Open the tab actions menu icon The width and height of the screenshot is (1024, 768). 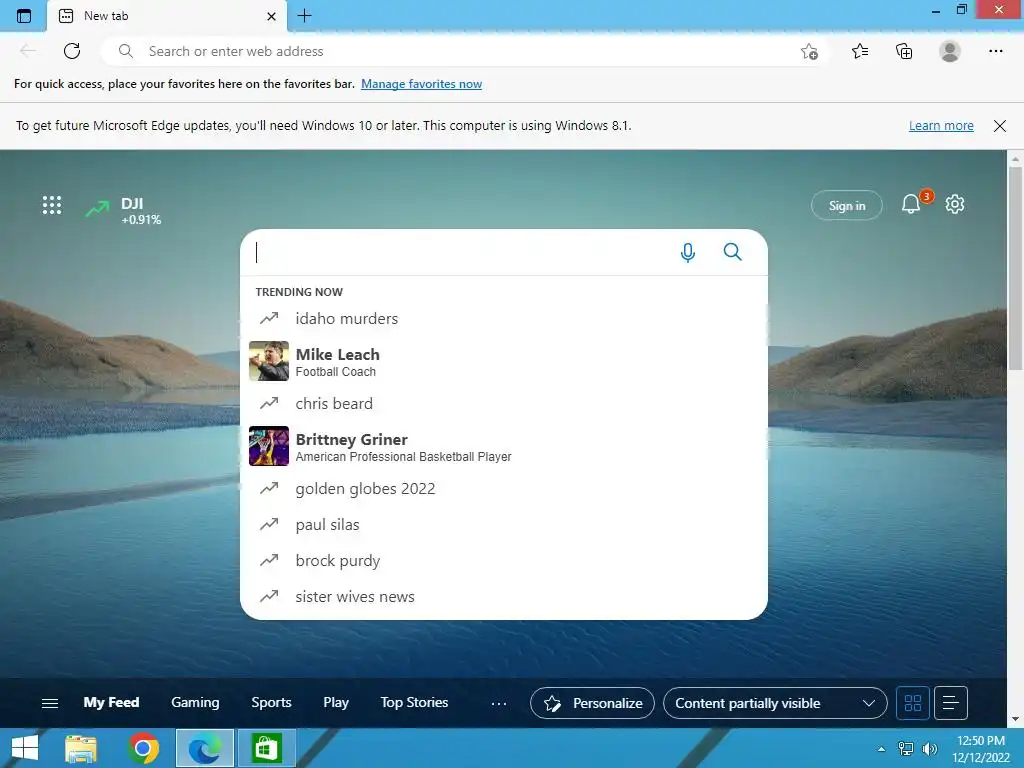(x=24, y=16)
